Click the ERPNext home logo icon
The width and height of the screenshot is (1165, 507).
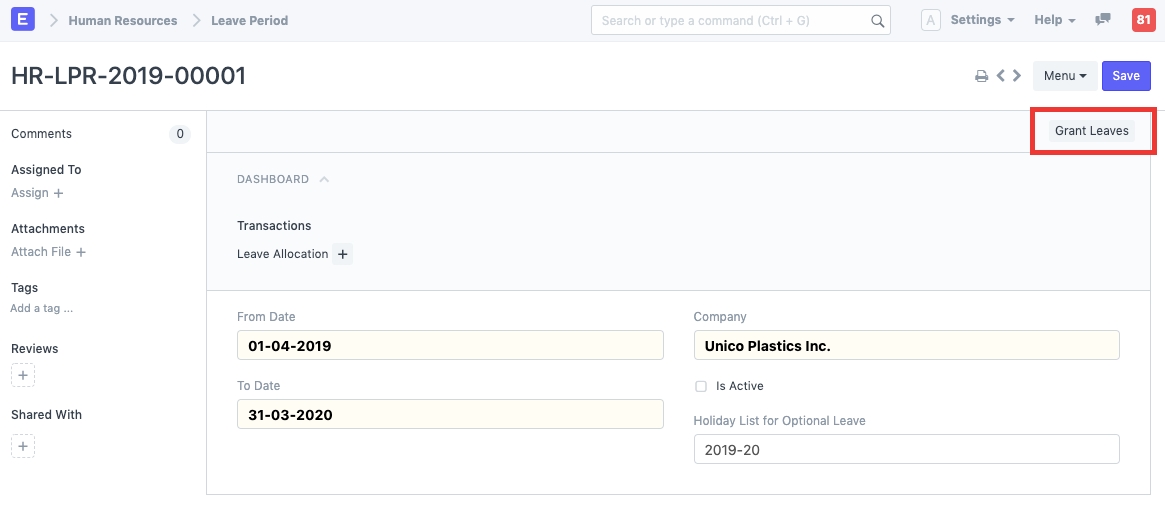[x=21, y=20]
